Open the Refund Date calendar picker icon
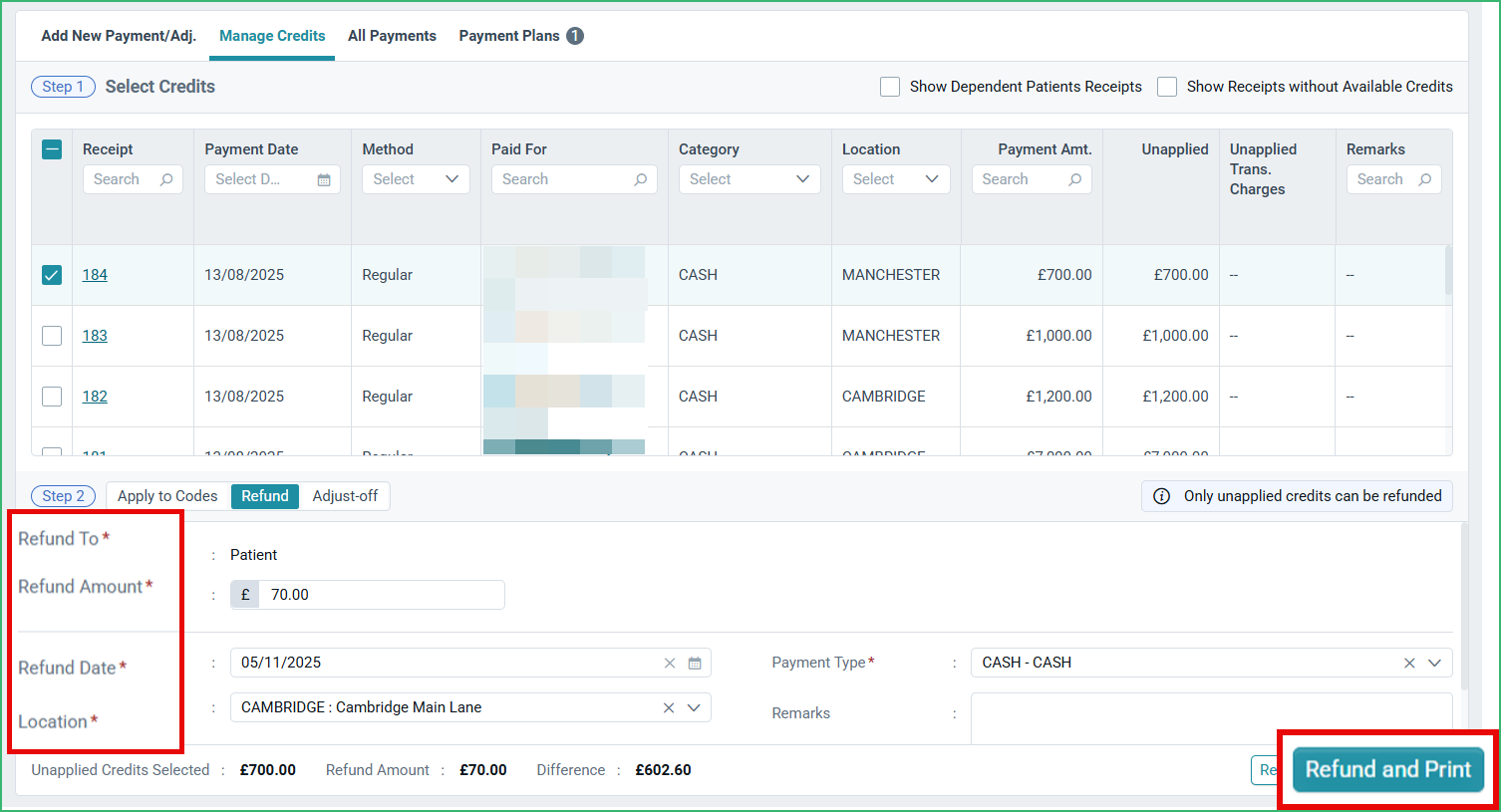This screenshot has width=1501, height=812. [695, 664]
